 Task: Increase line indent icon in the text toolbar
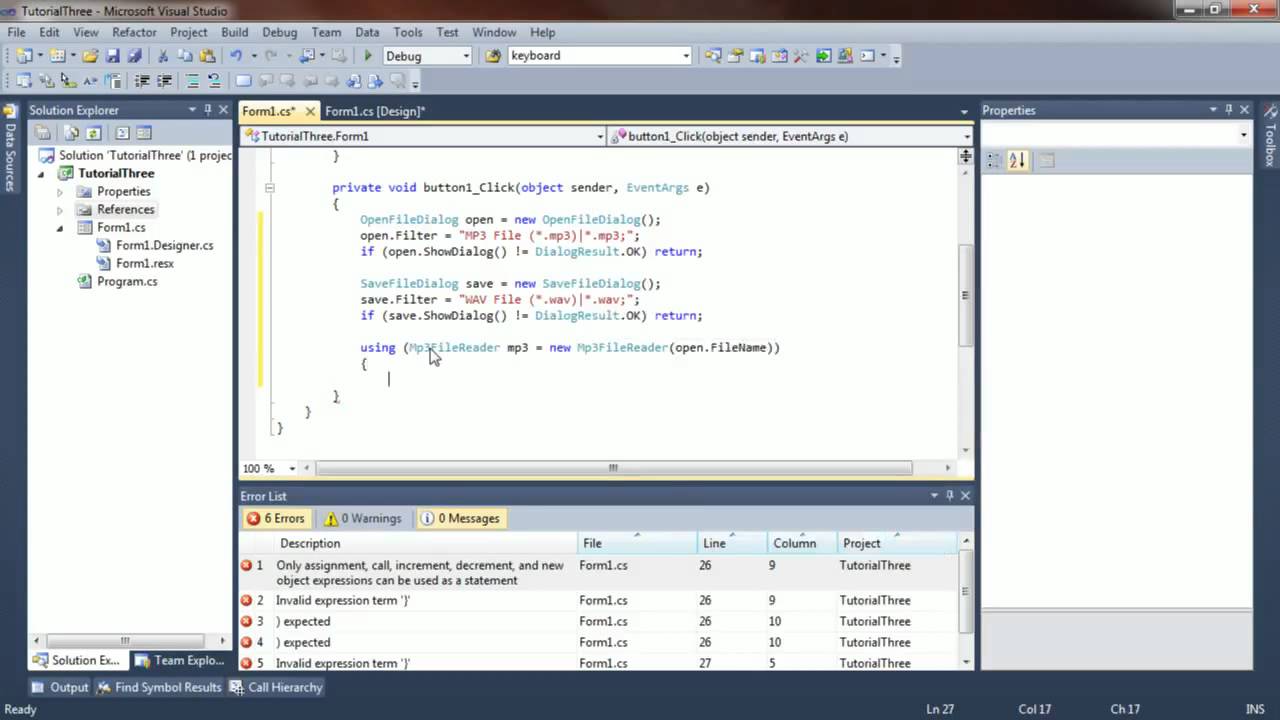[164, 81]
